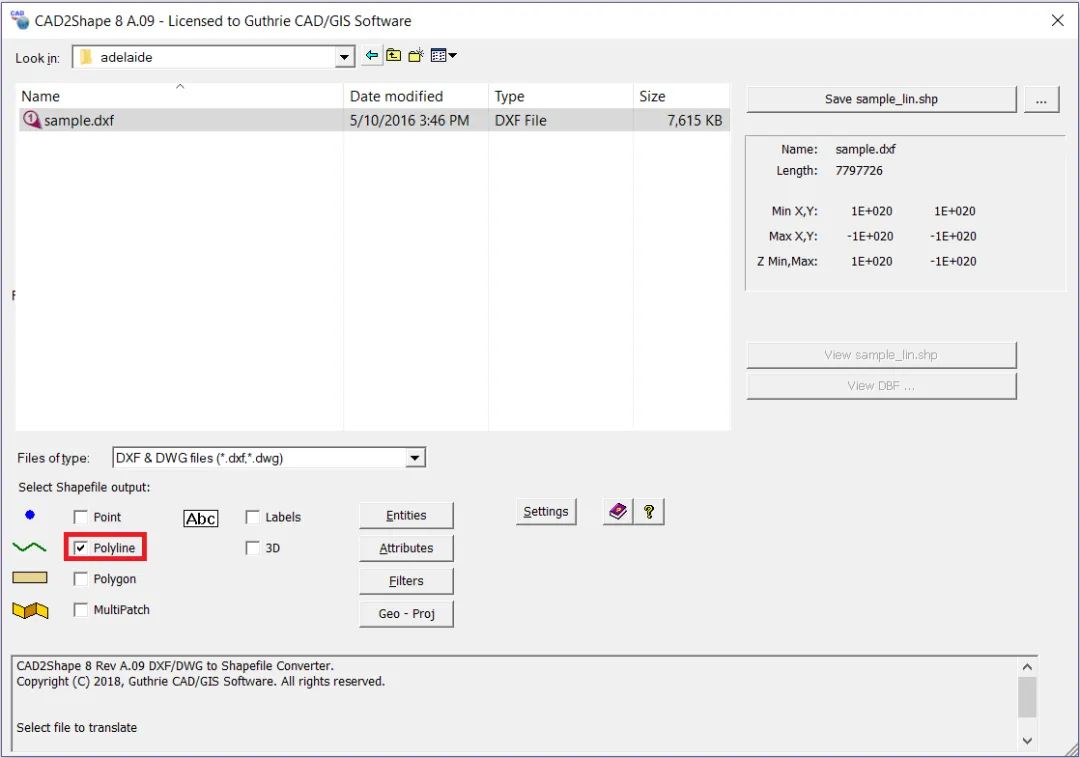Click the 7,615 KB size cell

[x=694, y=120]
